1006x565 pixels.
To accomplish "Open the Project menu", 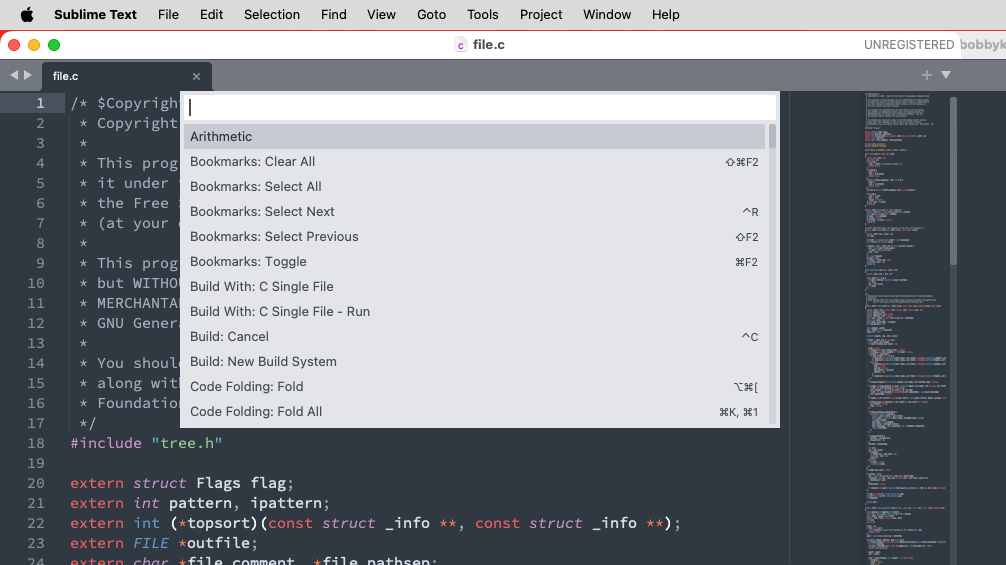I will 541,14.
